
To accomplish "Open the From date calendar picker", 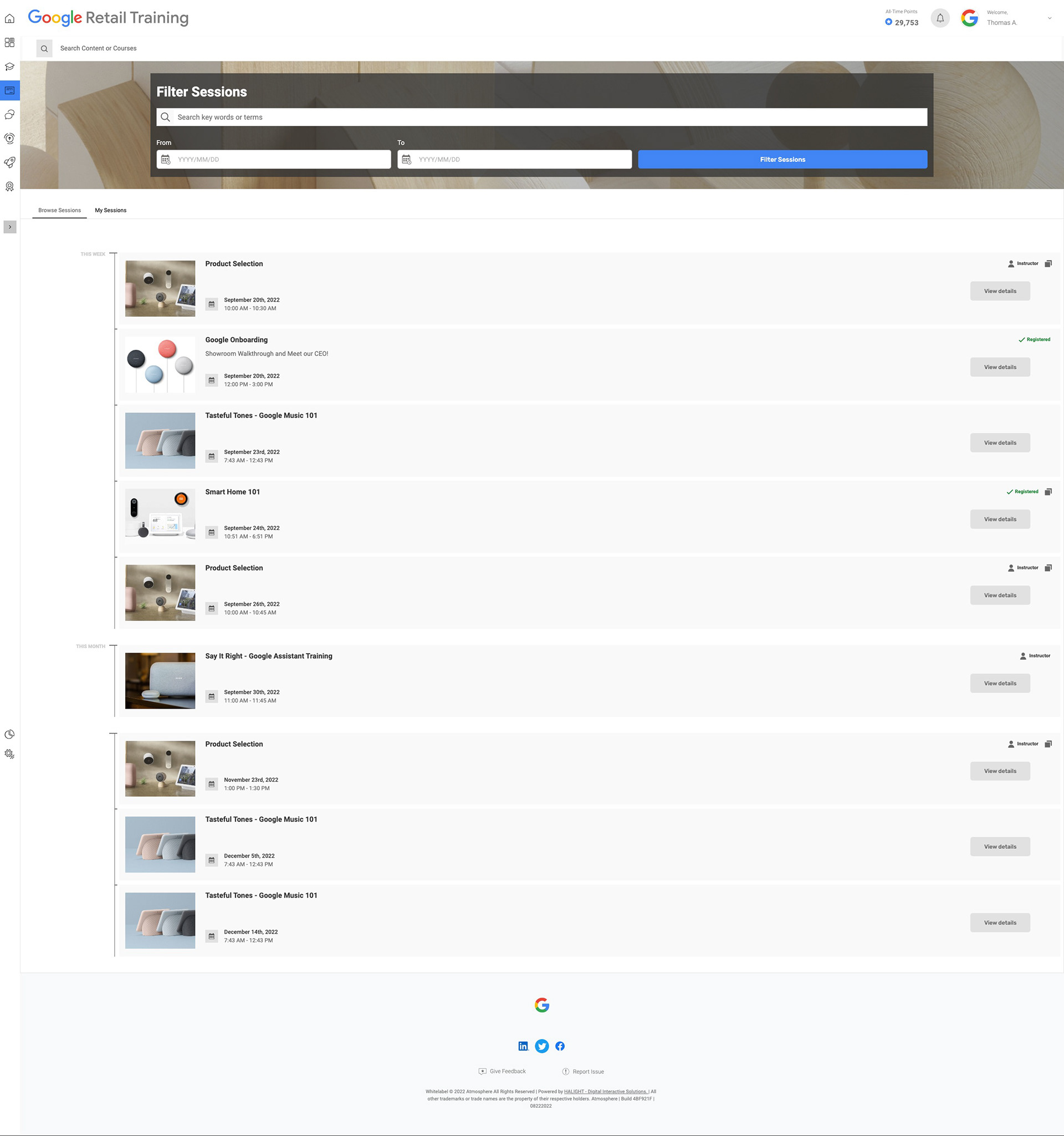I will pos(166,160).
